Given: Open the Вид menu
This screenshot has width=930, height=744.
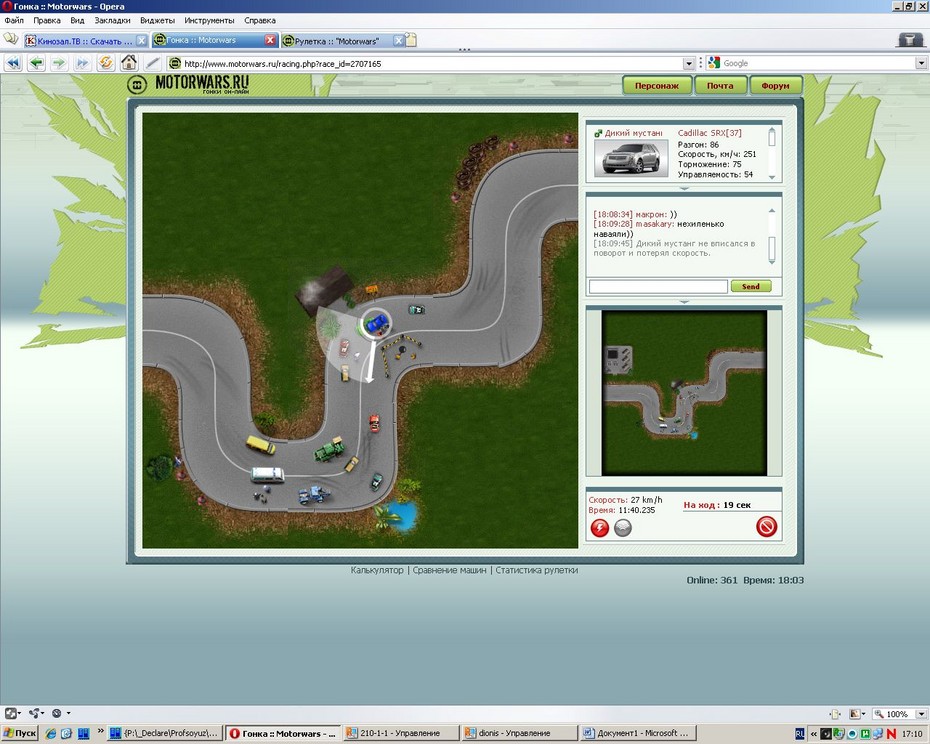Looking at the screenshot, I should point(77,20).
